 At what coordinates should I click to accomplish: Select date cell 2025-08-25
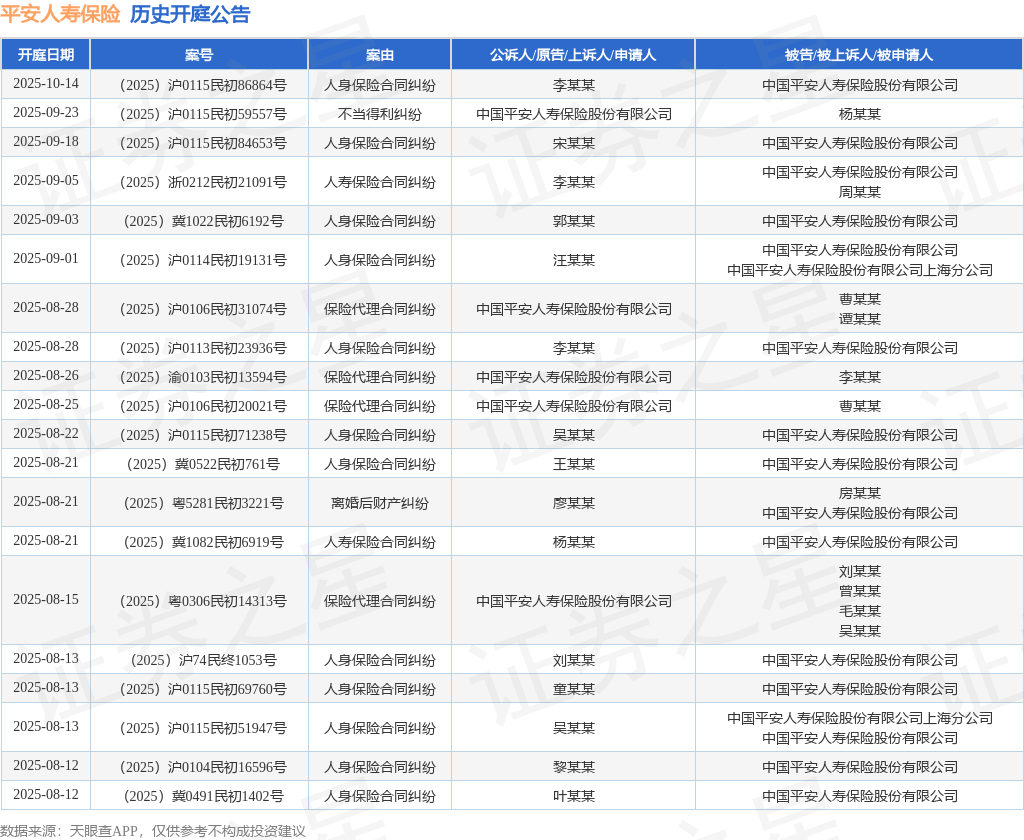tap(46, 405)
